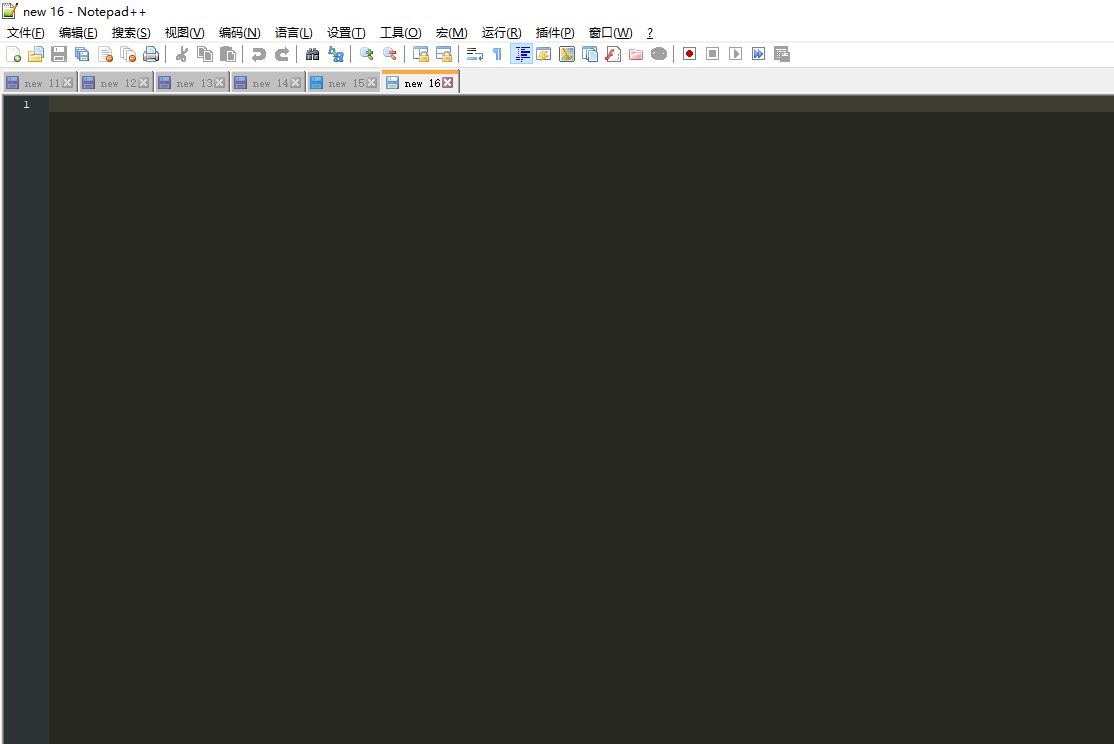Switch to the new 13 tab
The width and height of the screenshot is (1114, 744).
pos(192,83)
